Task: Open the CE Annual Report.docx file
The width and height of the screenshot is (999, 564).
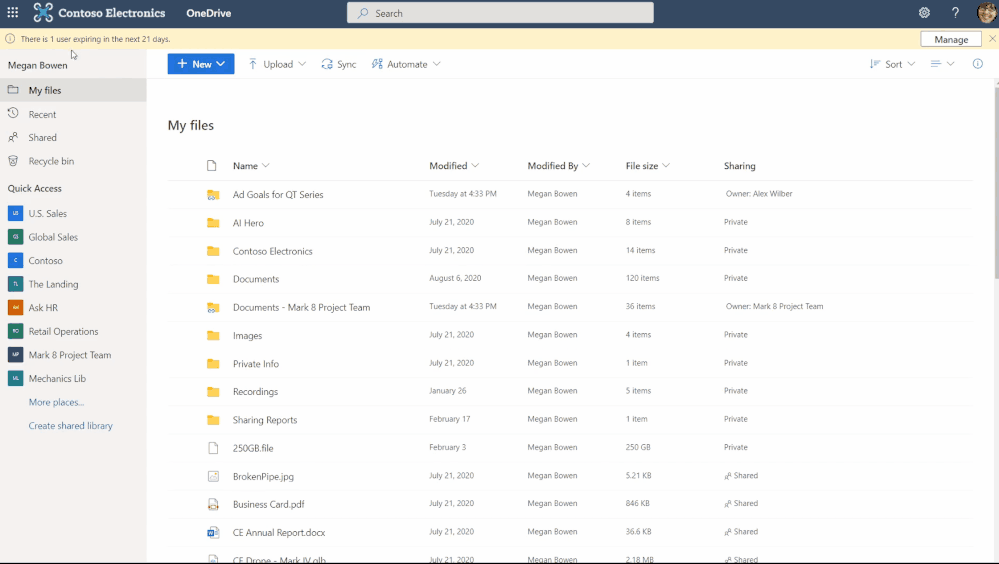Action: 279,532
